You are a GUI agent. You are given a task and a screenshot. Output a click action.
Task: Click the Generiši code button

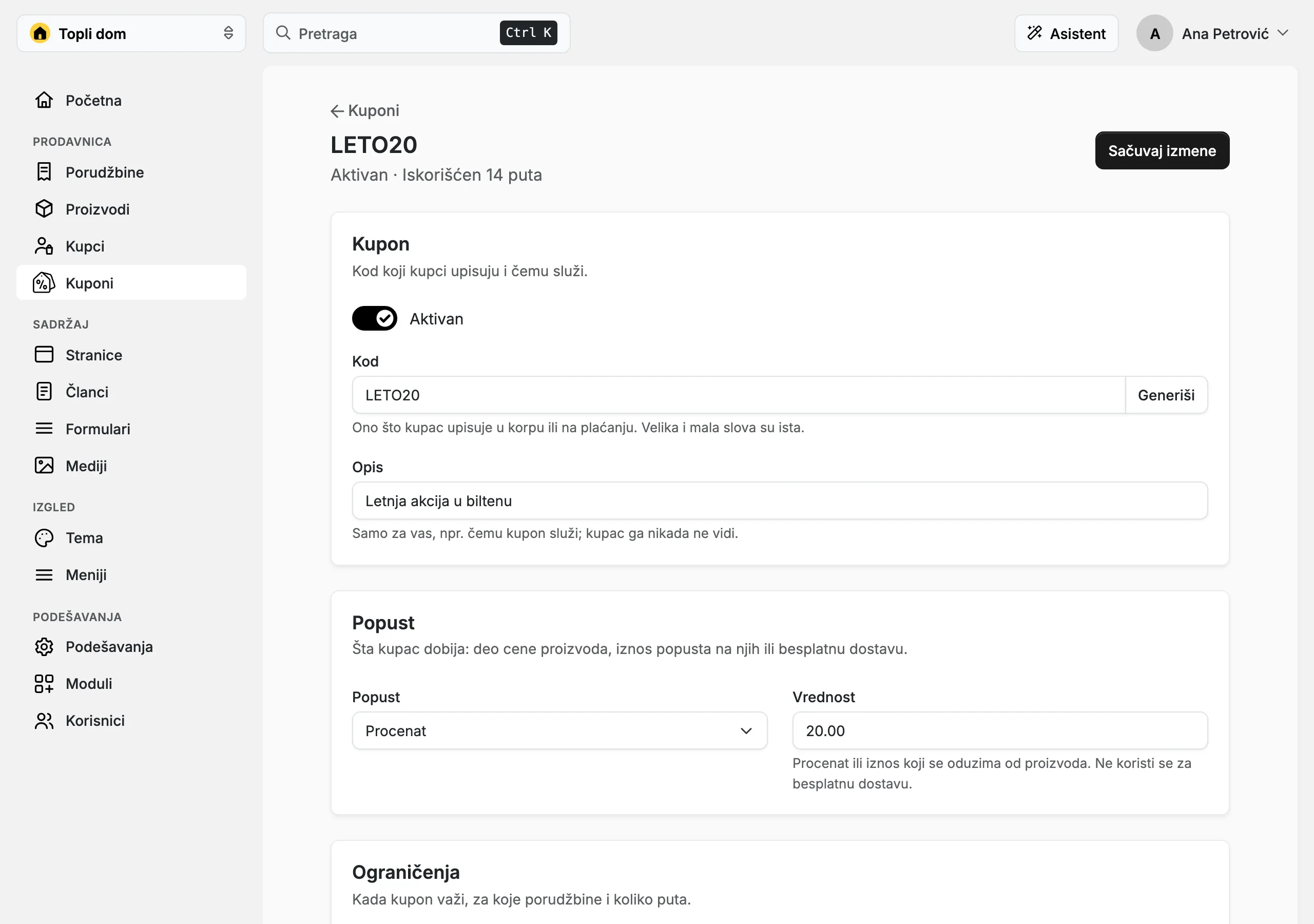coord(1166,395)
